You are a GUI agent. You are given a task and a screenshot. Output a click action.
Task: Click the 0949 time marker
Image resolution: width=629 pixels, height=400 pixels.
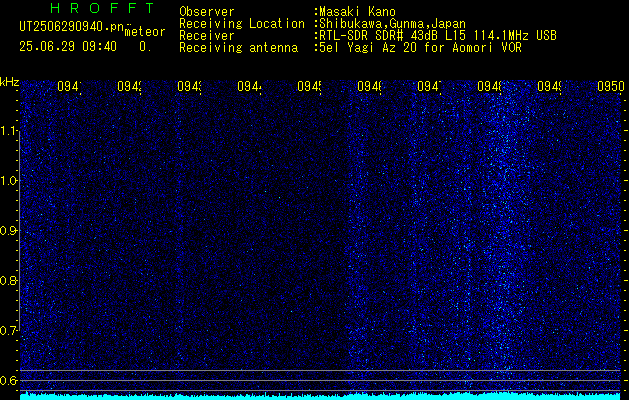click(549, 86)
